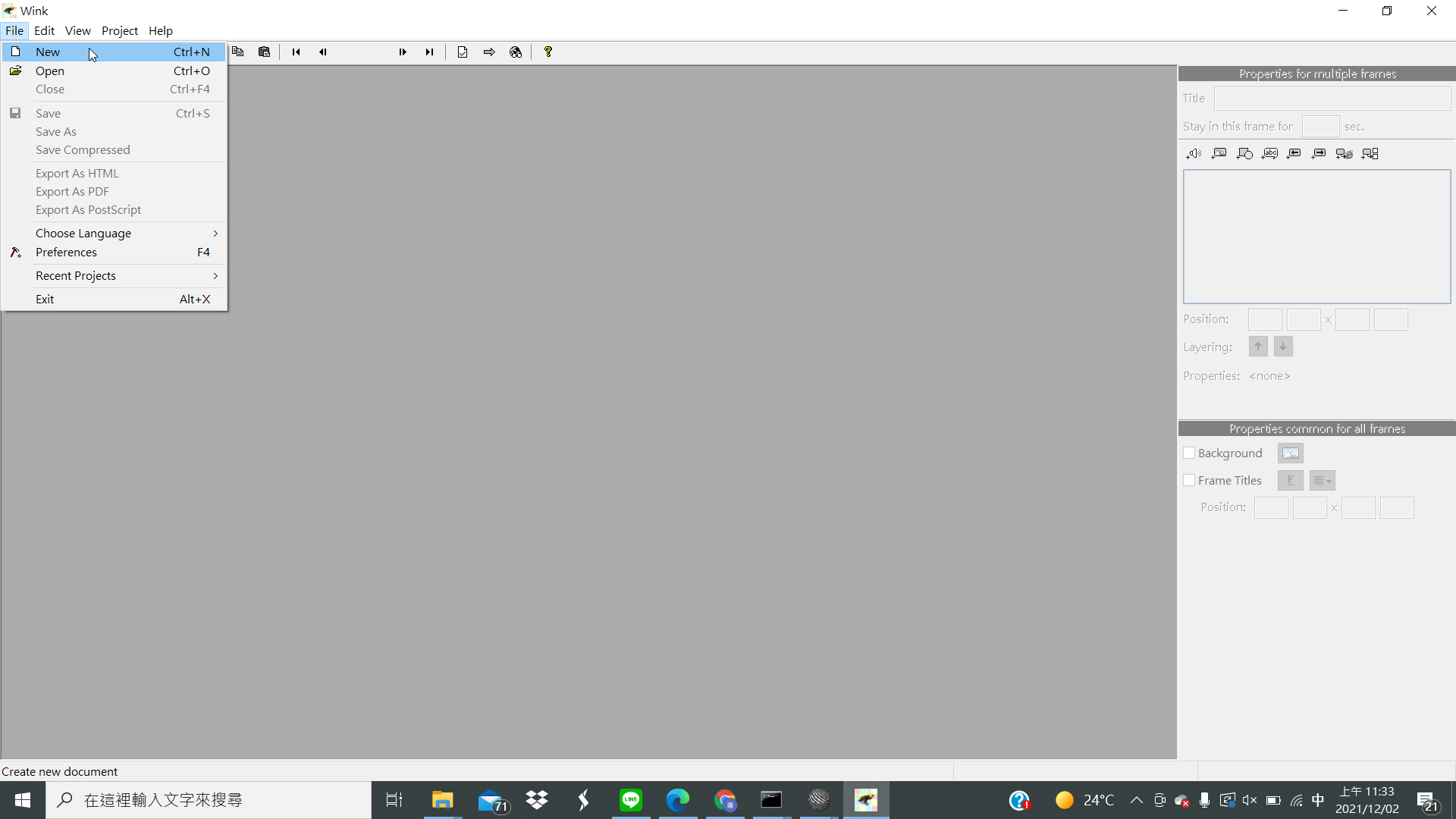Open the View menu
1456x819 pixels.
77,30
